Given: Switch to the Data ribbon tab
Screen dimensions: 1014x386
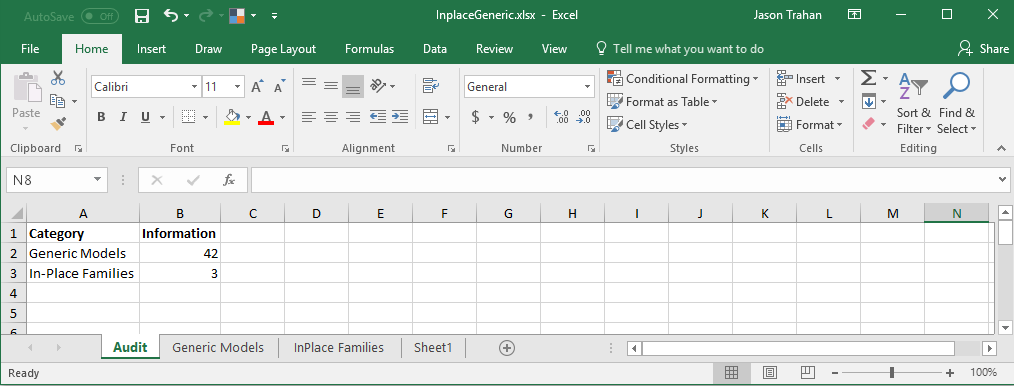Looking at the screenshot, I should click(x=435, y=48).
